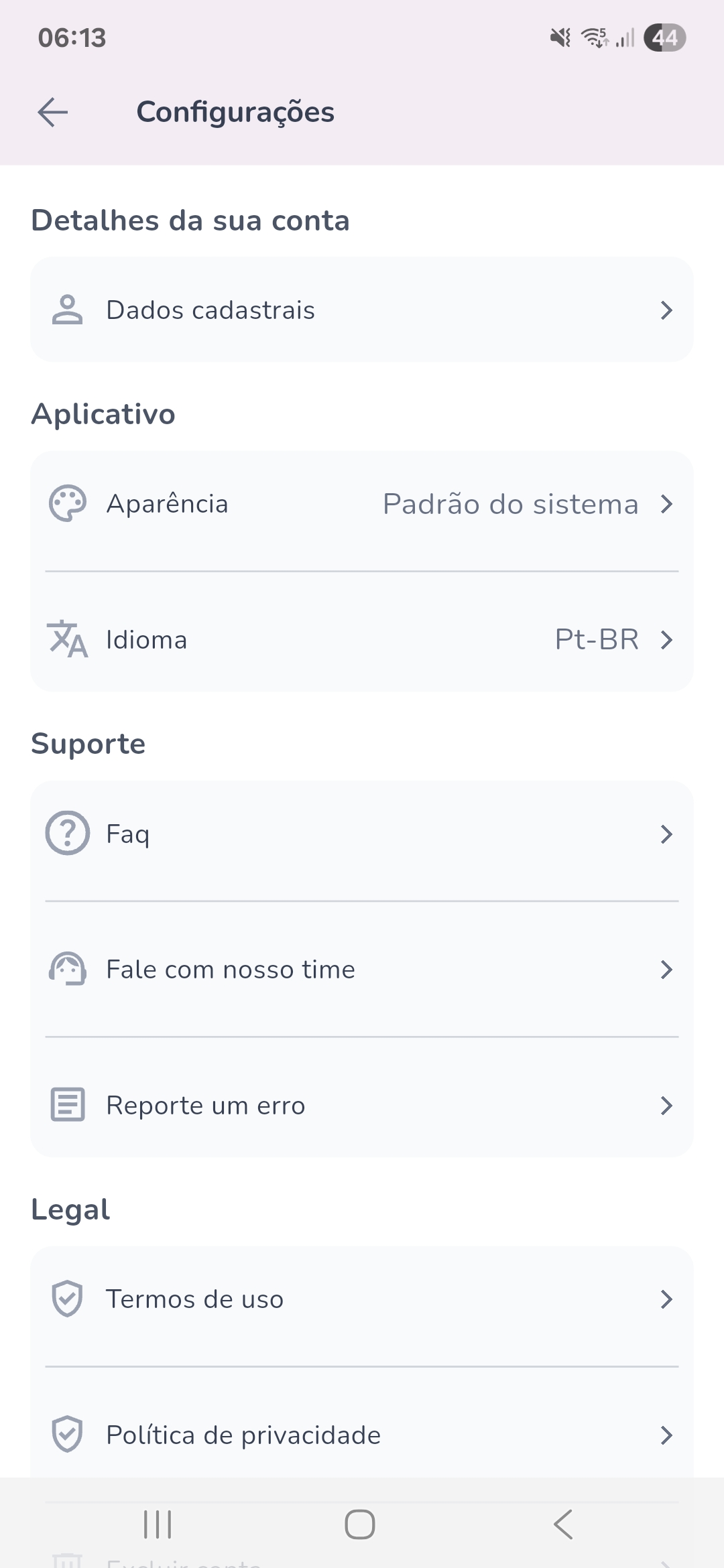Tap the palette icon for Aparência
Viewport: 724px width, 1568px height.
tap(67, 503)
